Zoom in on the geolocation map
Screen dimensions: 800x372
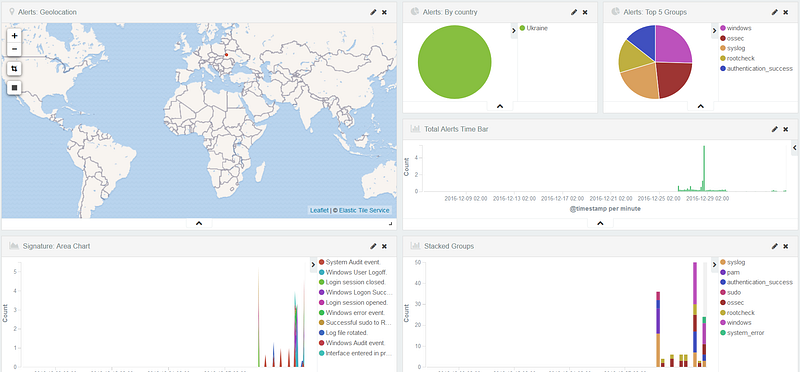(14, 36)
